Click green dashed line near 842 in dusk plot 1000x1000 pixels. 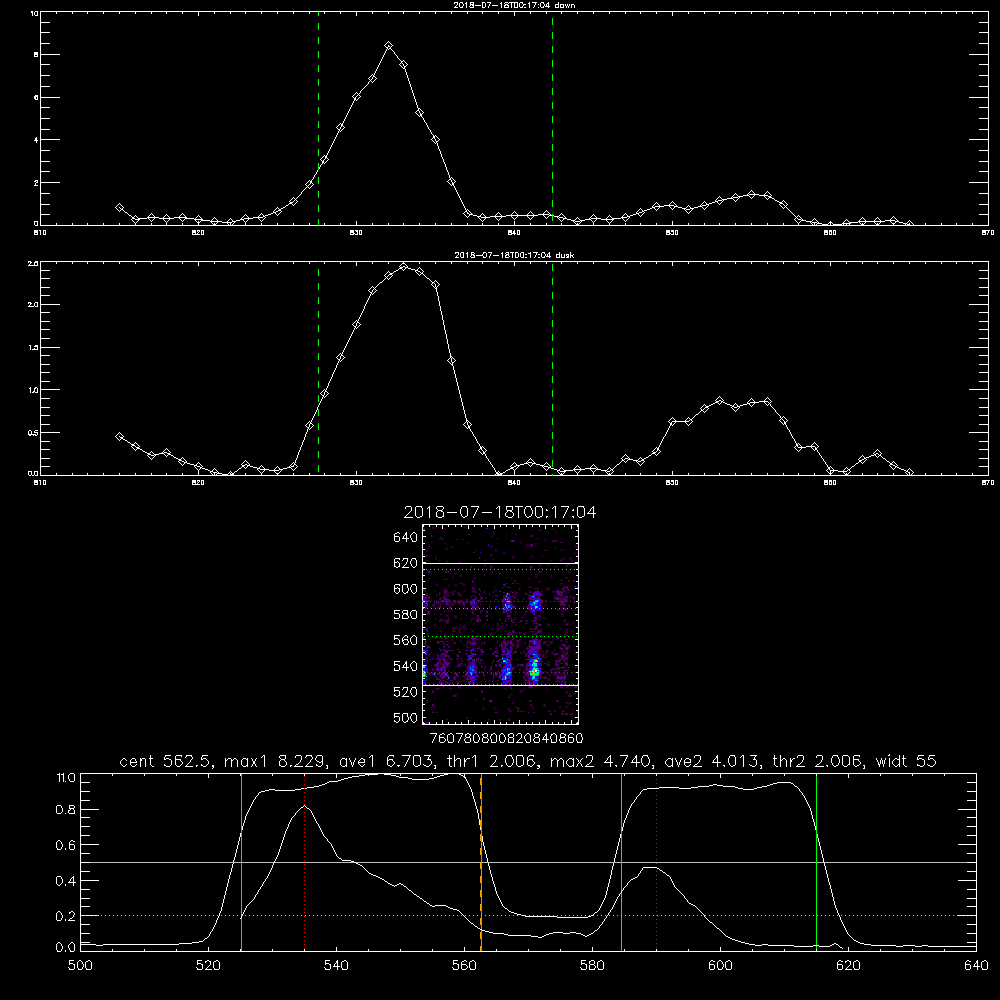552,369
